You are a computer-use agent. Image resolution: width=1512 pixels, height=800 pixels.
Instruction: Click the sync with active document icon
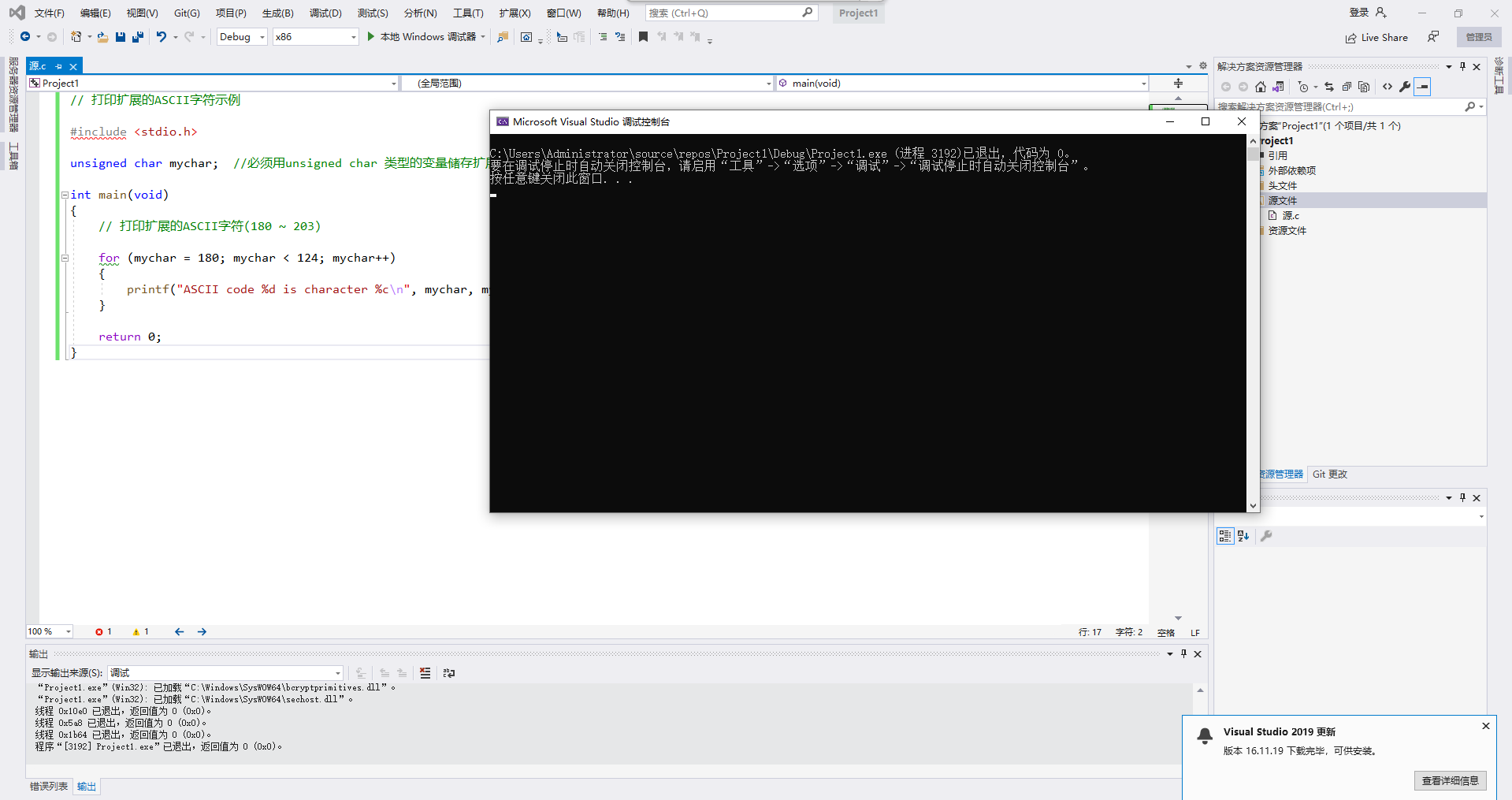(1329, 87)
